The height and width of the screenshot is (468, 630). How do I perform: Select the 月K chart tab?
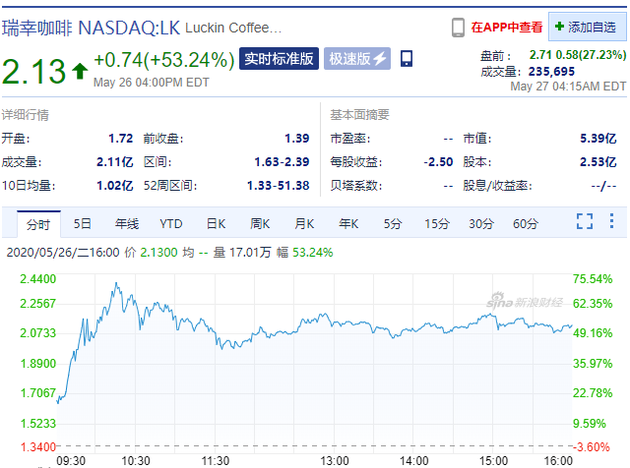click(x=304, y=223)
